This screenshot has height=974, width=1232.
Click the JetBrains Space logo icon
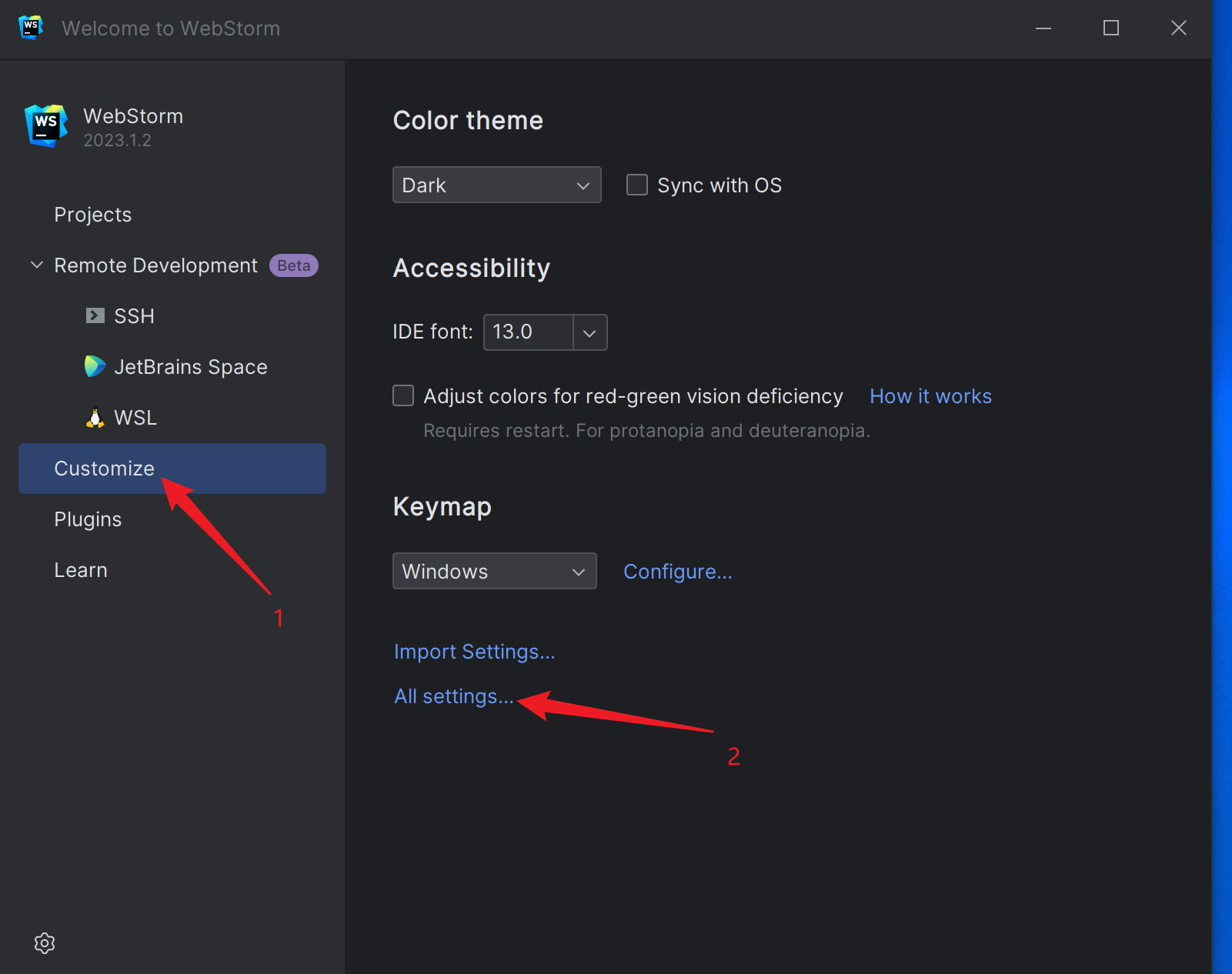click(x=95, y=366)
